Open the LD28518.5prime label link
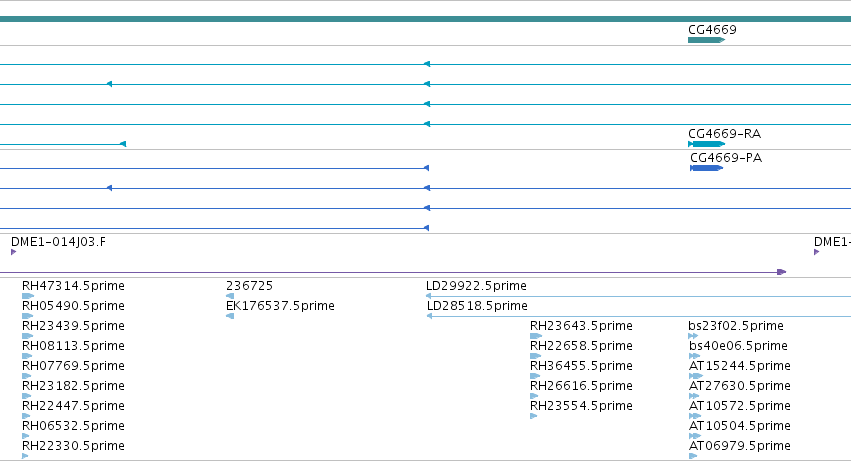 [x=477, y=306]
